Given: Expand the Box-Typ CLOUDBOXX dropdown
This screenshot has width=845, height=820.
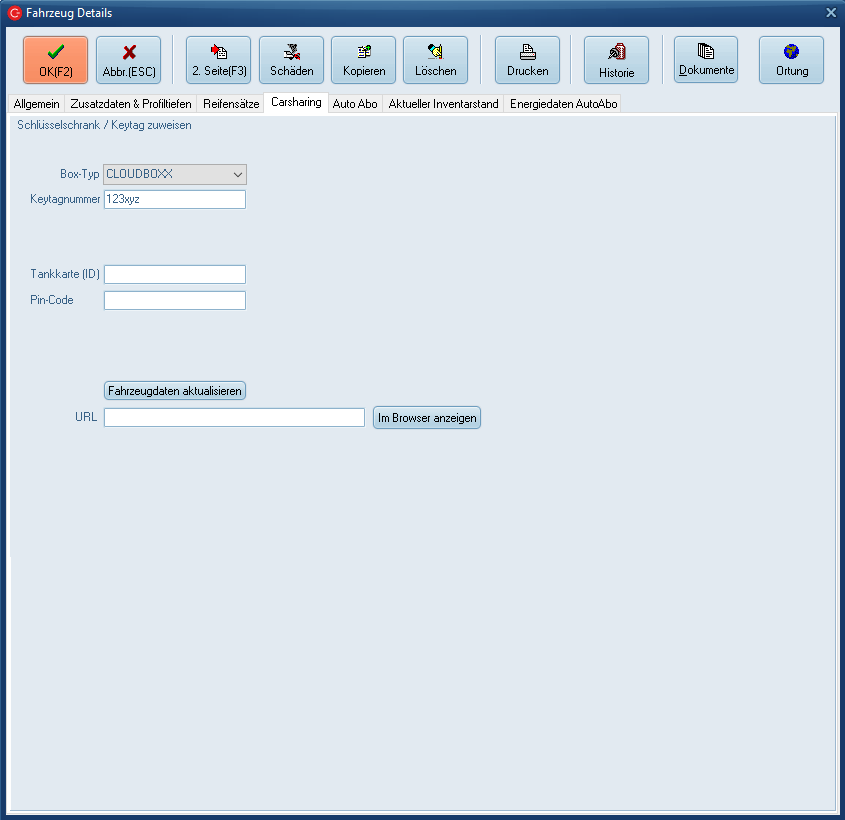Looking at the screenshot, I should [x=238, y=174].
